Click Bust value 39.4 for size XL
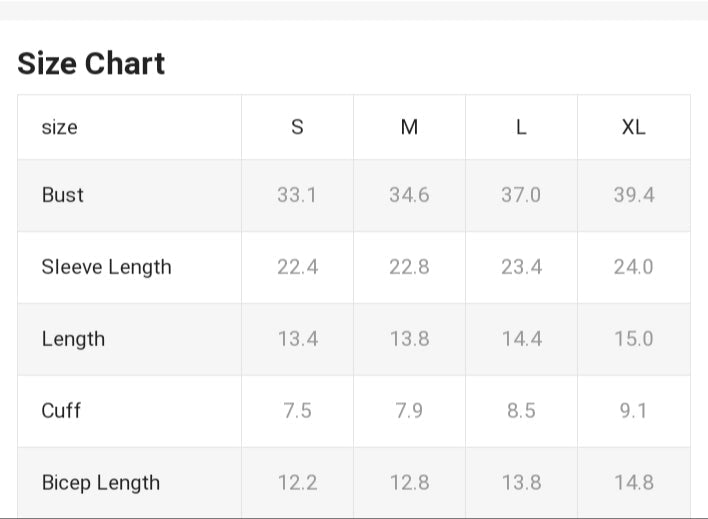The width and height of the screenshot is (708, 519). pos(633,195)
